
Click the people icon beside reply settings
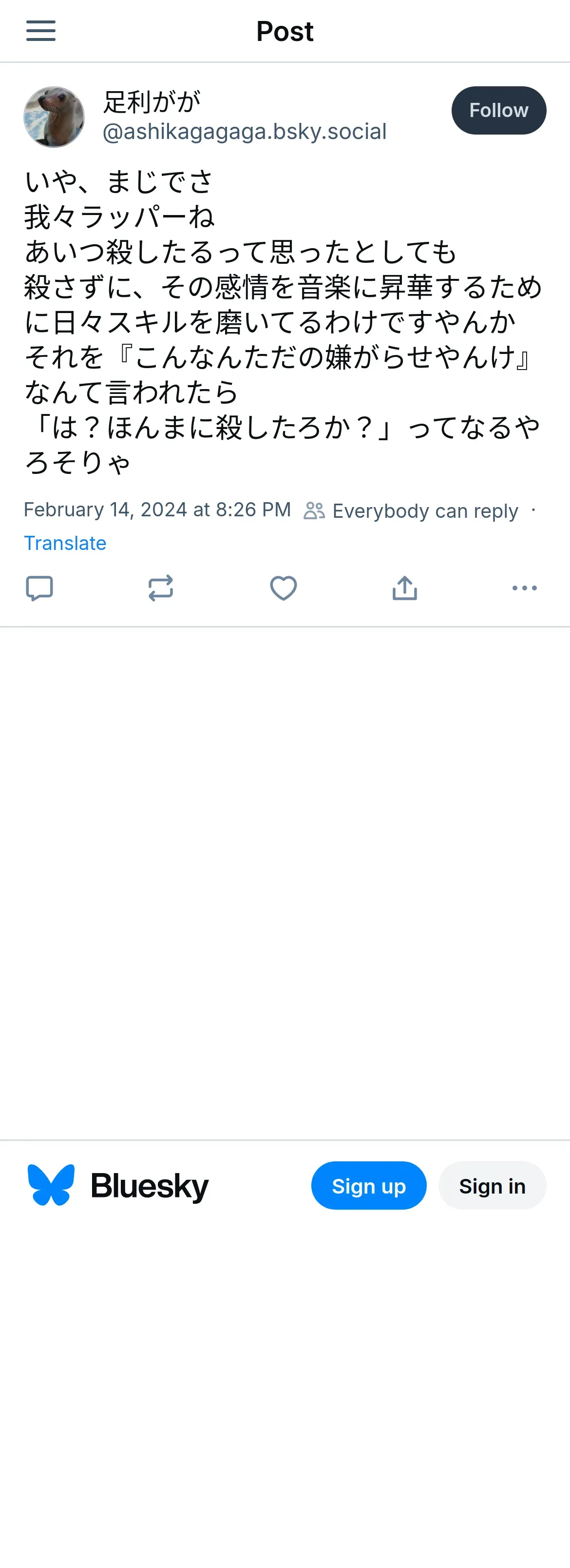(314, 510)
